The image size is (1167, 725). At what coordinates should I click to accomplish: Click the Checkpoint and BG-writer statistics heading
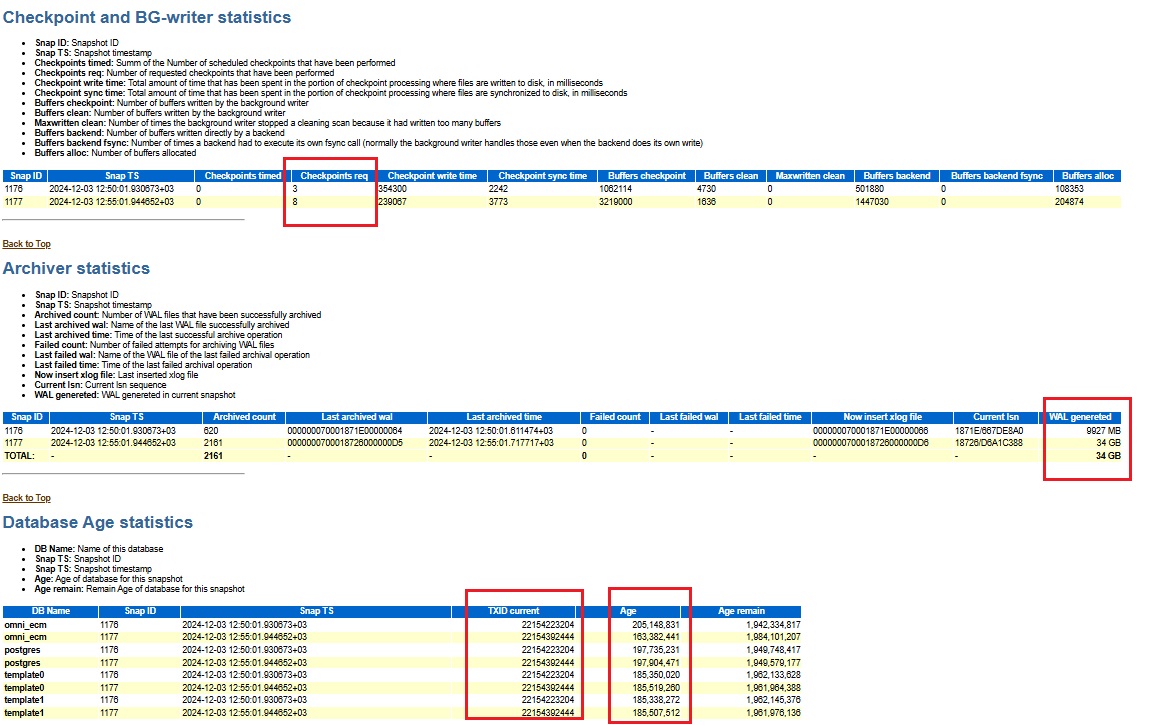[147, 17]
